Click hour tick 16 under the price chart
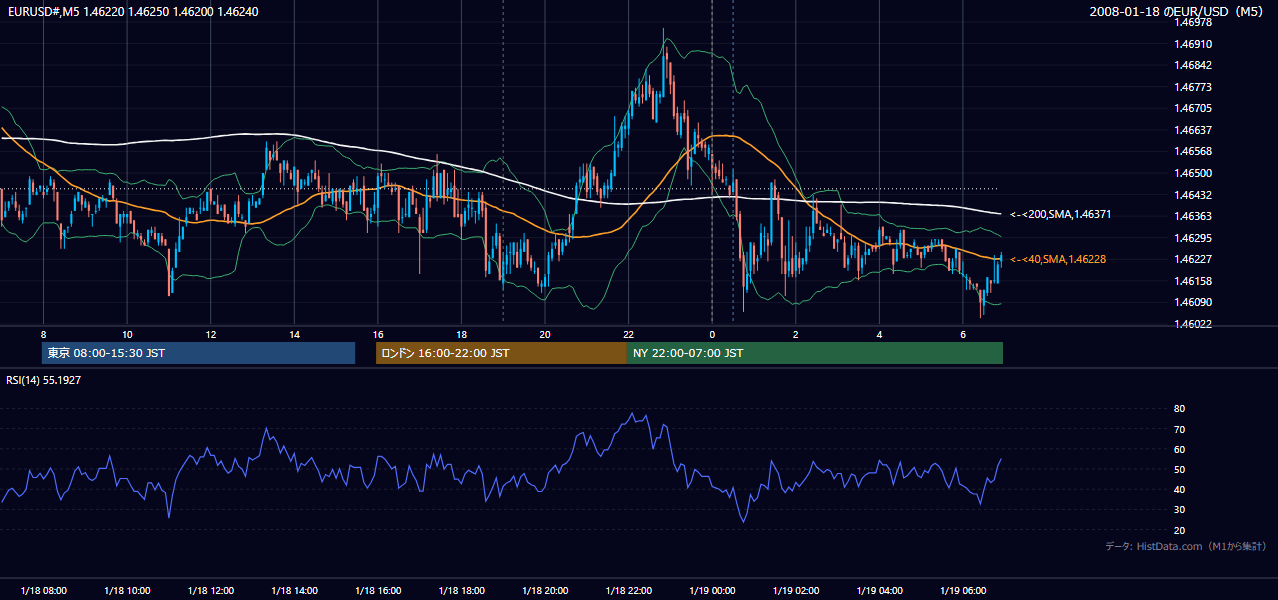The image size is (1278, 600). point(377,334)
